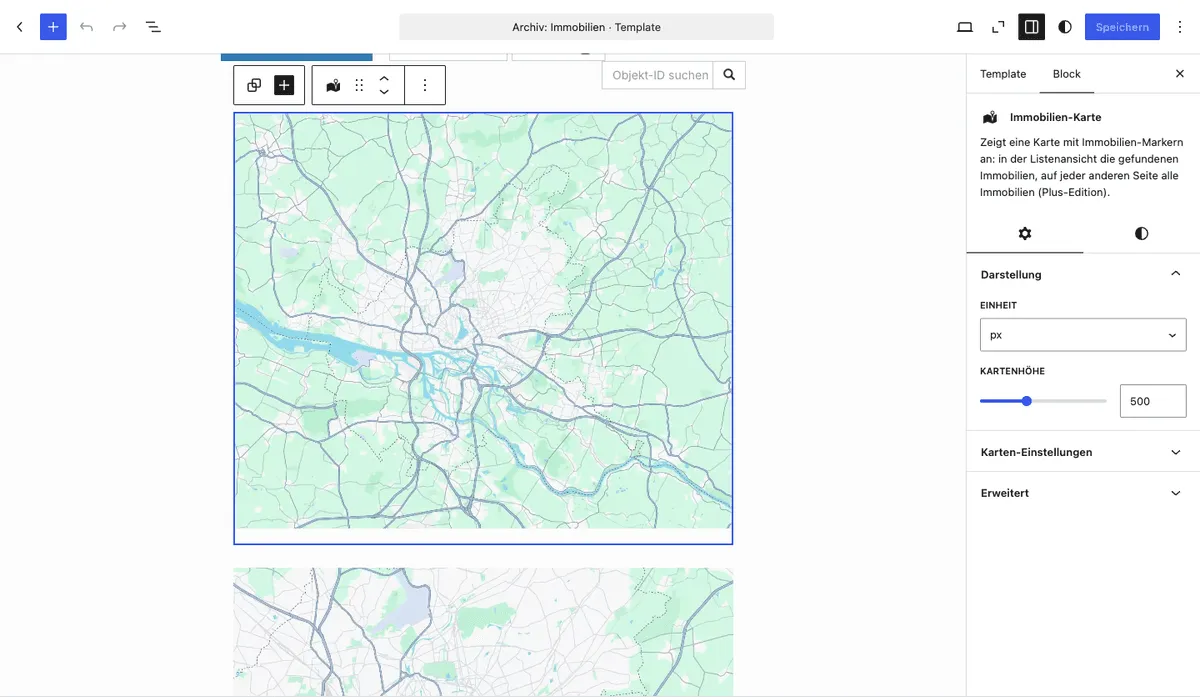This screenshot has height=697, width=1200.
Task: Click the Objekt-ID suchen search field
Action: point(658,75)
